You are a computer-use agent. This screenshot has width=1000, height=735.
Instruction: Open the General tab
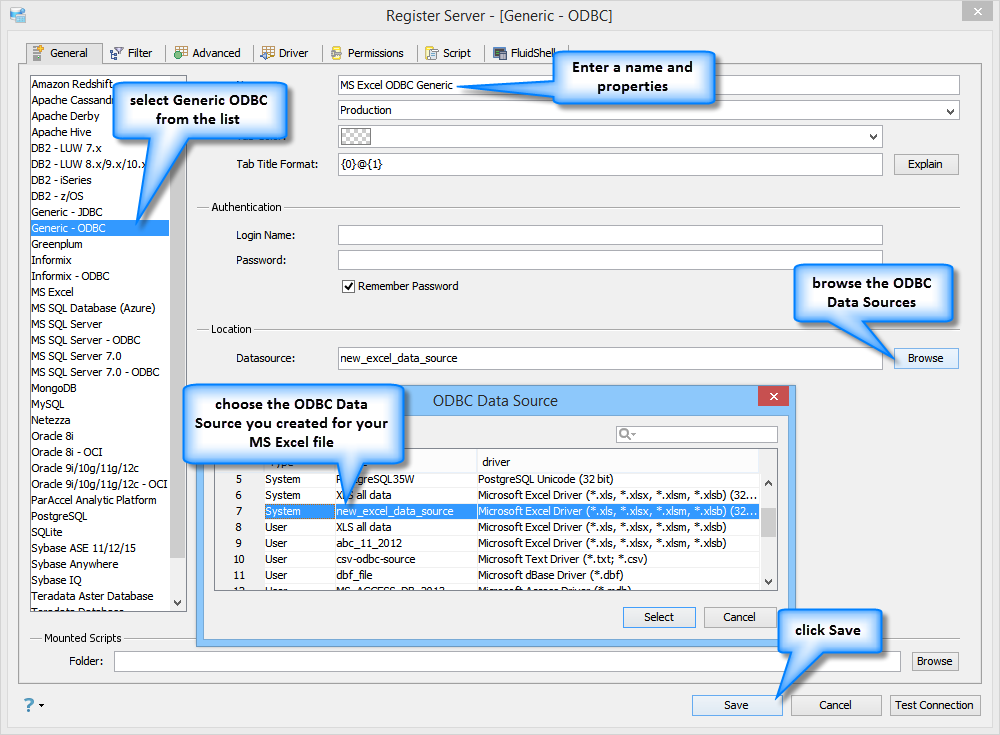(64, 53)
